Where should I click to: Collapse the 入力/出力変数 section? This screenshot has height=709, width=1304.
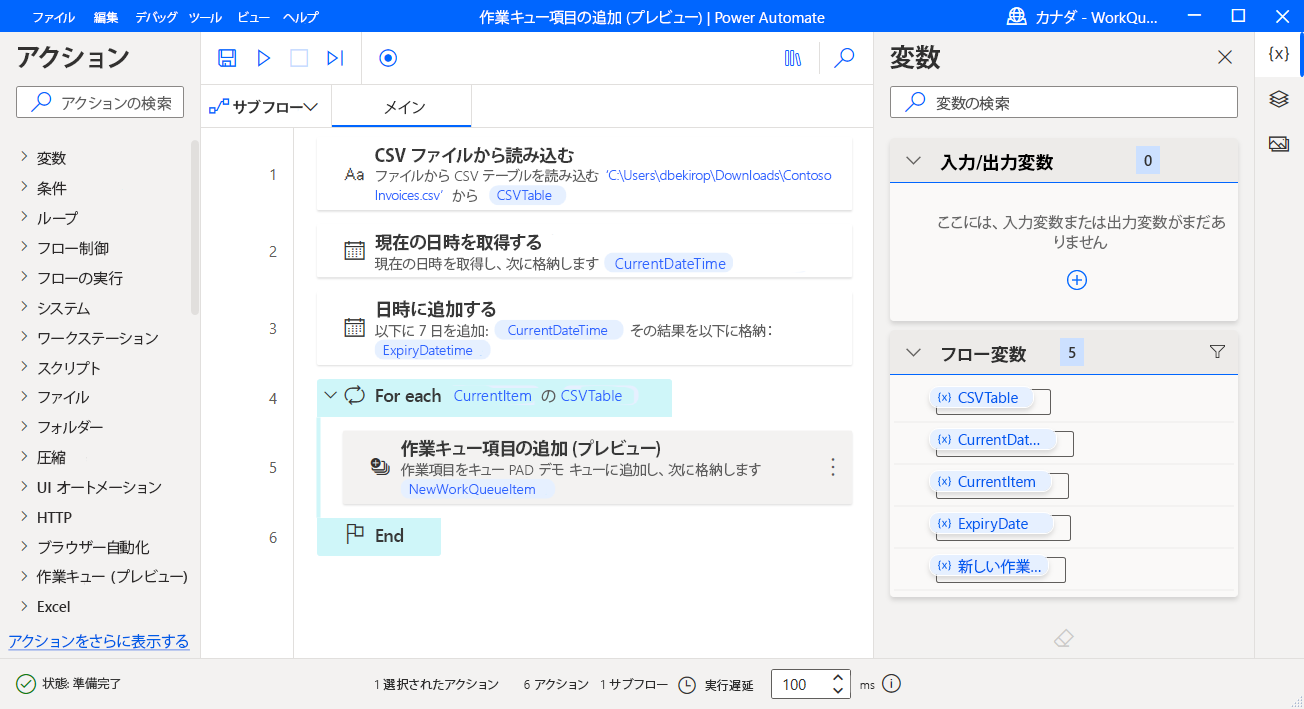point(913,161)
